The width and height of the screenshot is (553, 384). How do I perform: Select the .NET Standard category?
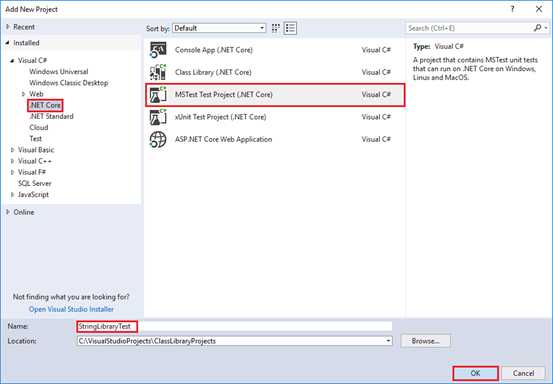click(x=51, y=116)
